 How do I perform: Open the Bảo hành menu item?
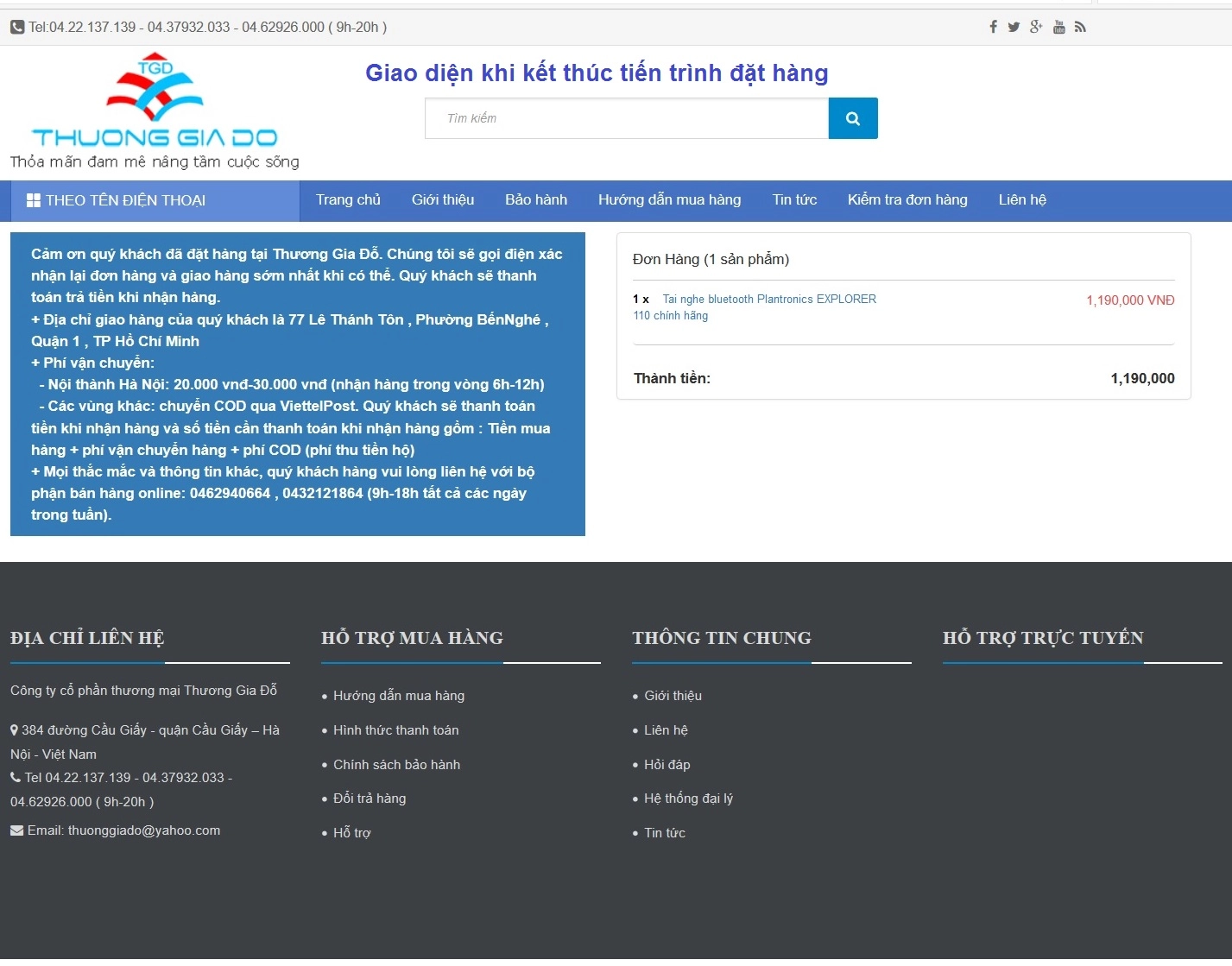coord(536,199)
